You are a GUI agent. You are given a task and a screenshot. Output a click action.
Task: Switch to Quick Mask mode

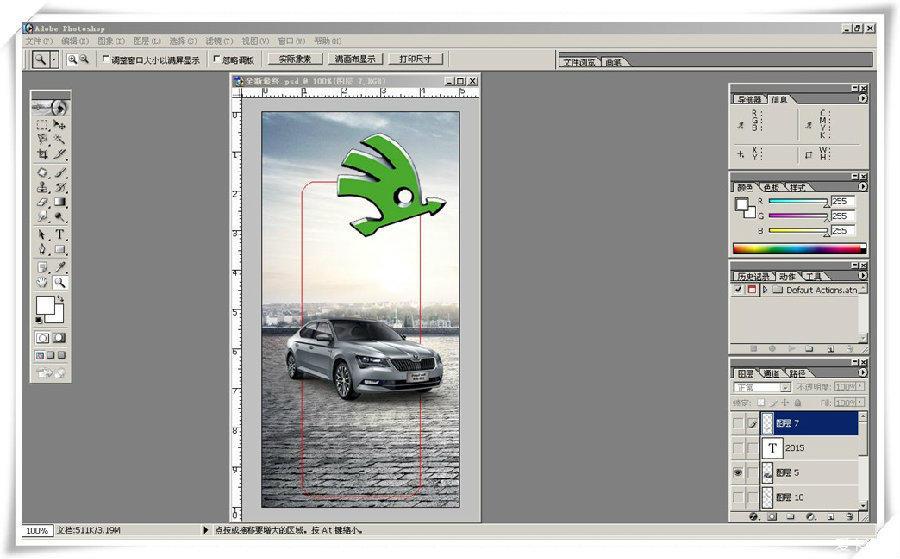(x=59, y=338)
